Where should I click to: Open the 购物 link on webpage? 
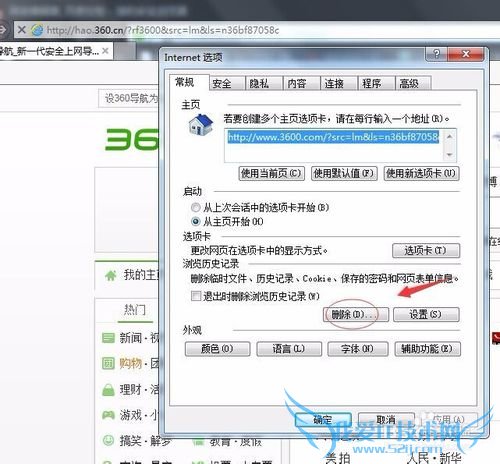click(x=131, y=363)
